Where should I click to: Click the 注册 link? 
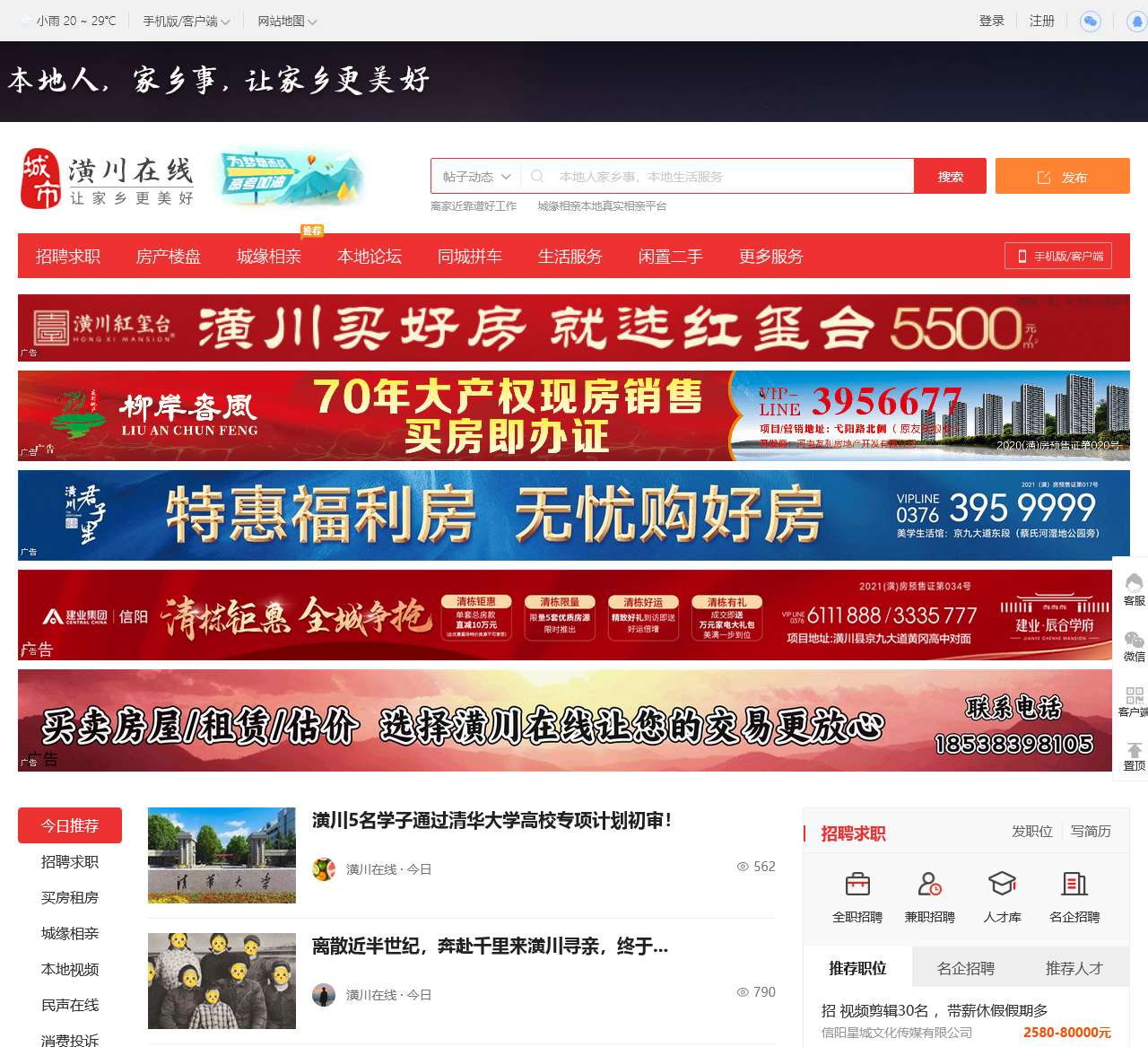(1042, 21)
